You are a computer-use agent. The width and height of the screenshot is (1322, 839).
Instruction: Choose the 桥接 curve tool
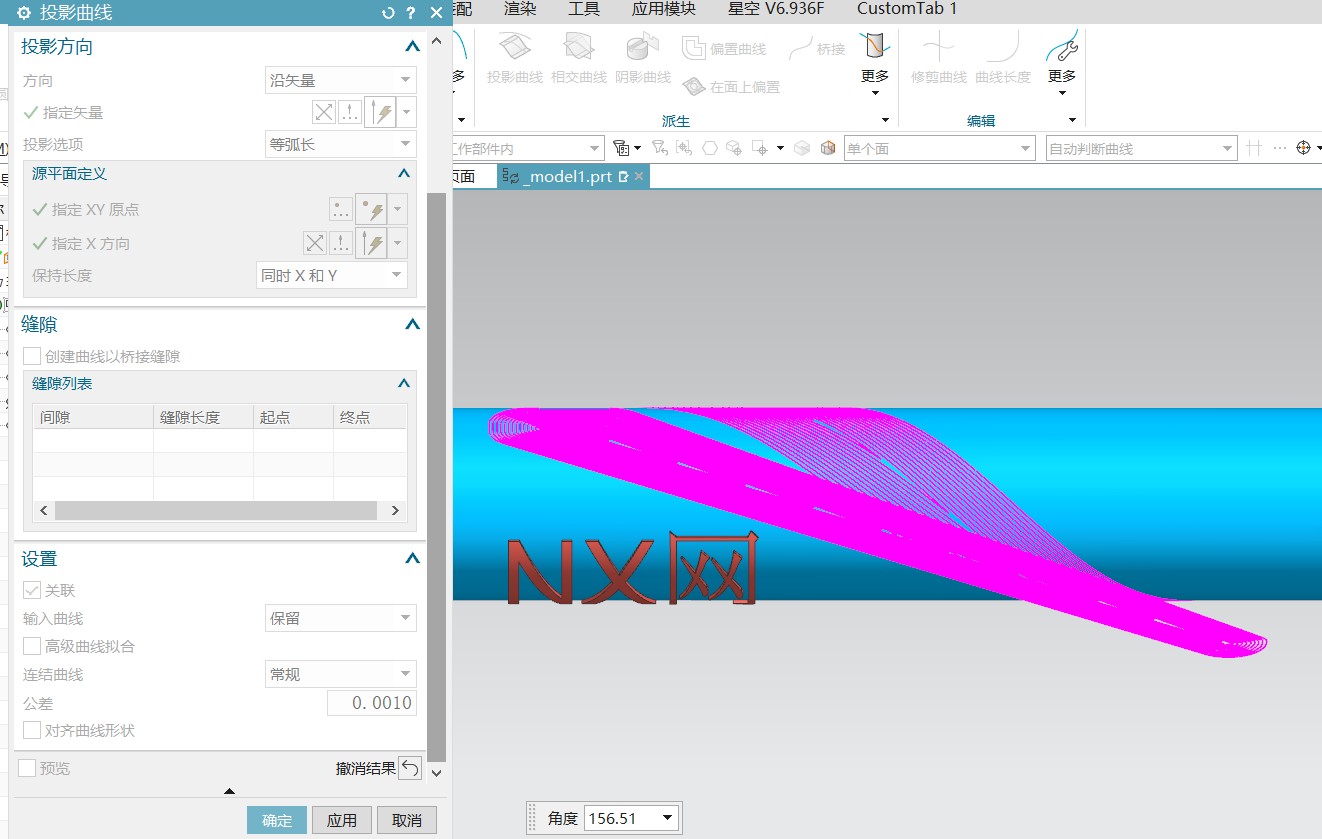point(816,48)
